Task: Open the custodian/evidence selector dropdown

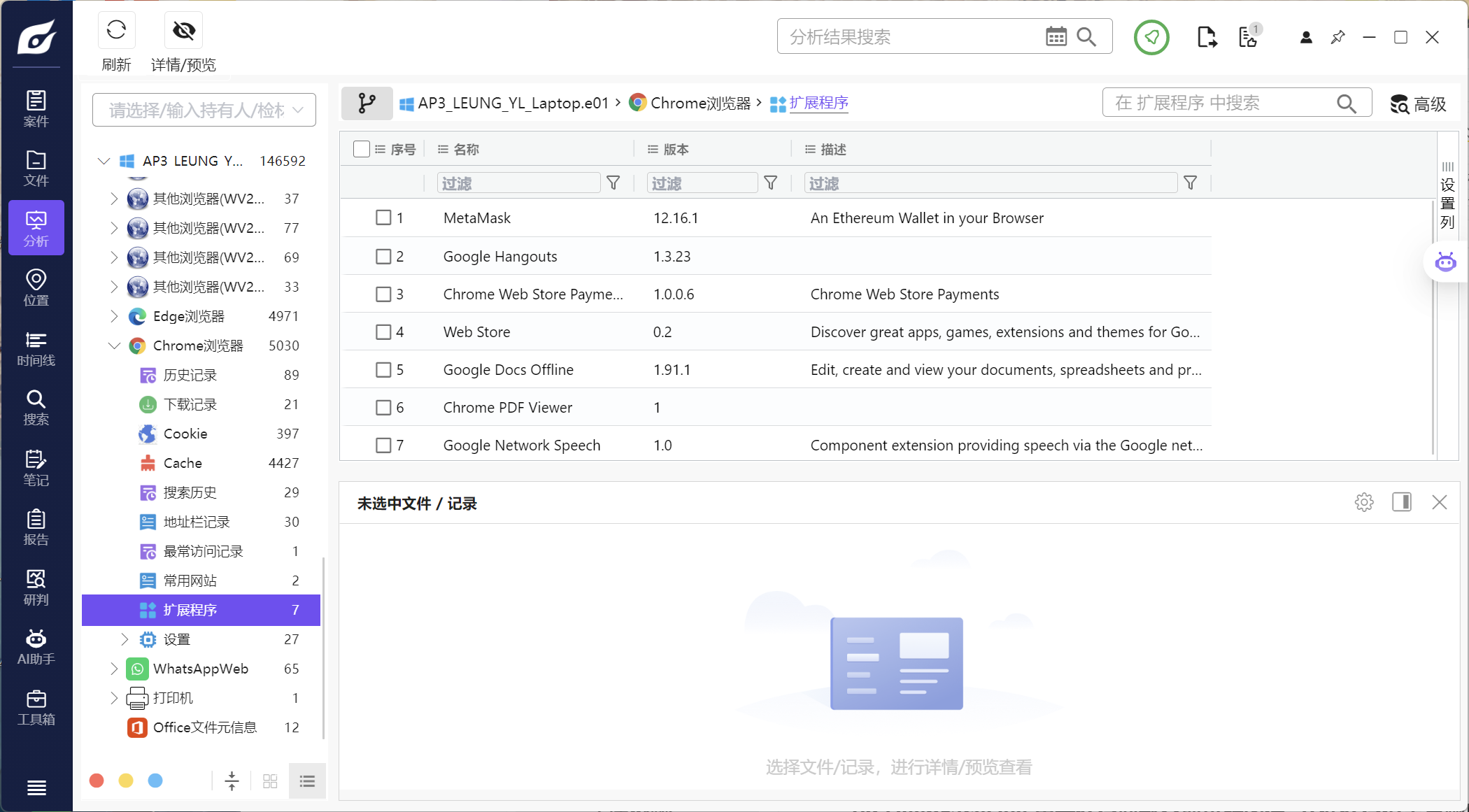Action: (x=204, y=110)
